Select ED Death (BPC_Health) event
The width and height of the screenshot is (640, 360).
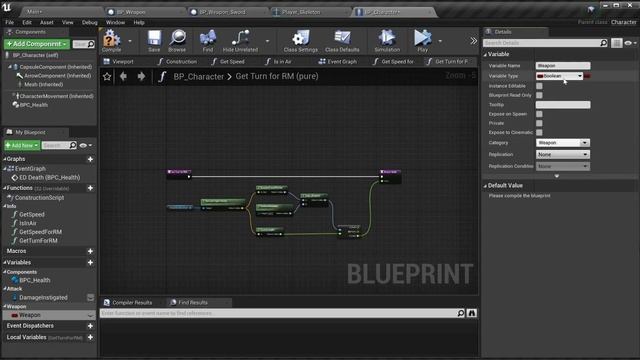coord(49,178)
